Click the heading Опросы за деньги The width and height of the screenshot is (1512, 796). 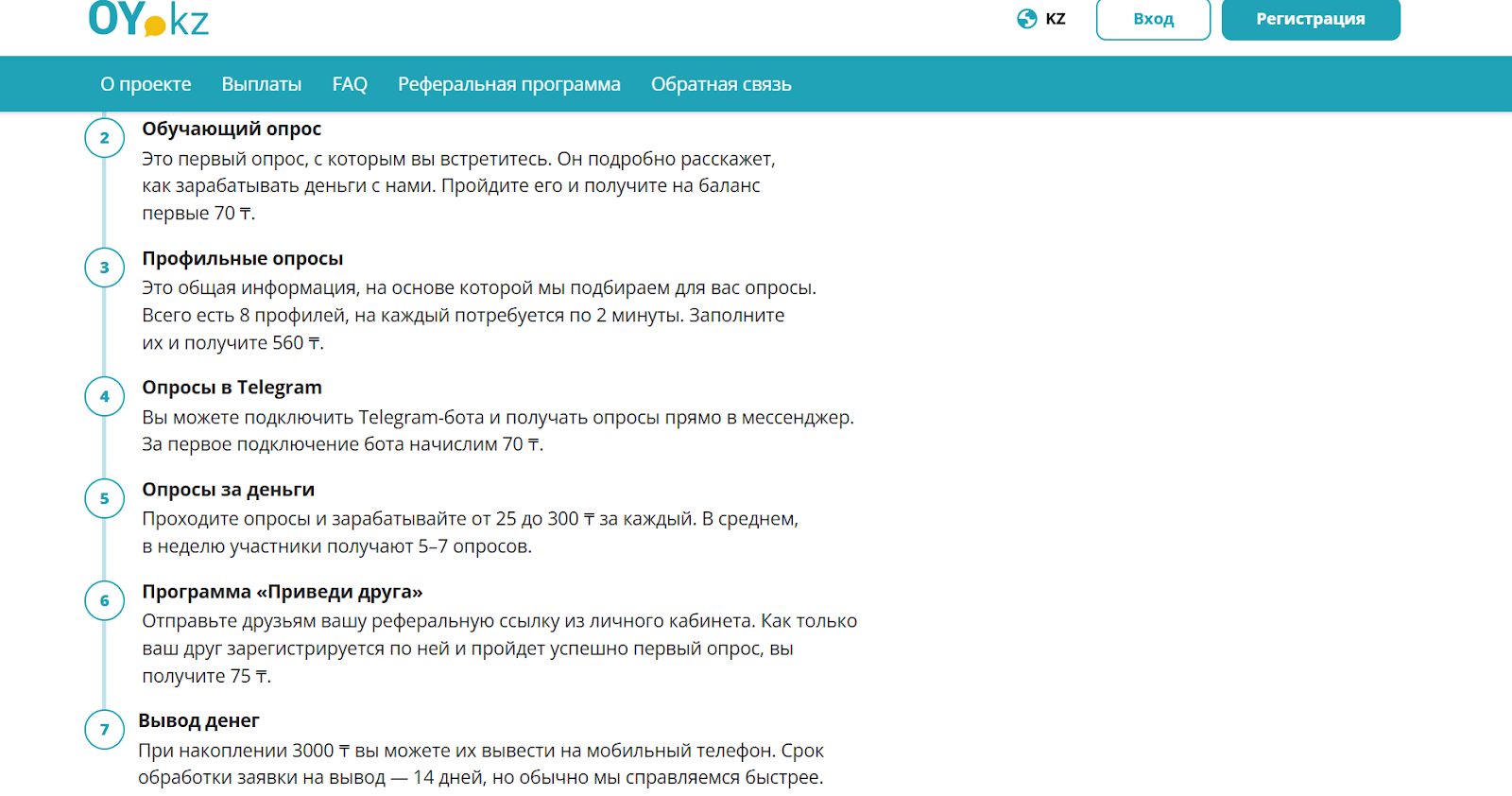click(x=229, y=490)
